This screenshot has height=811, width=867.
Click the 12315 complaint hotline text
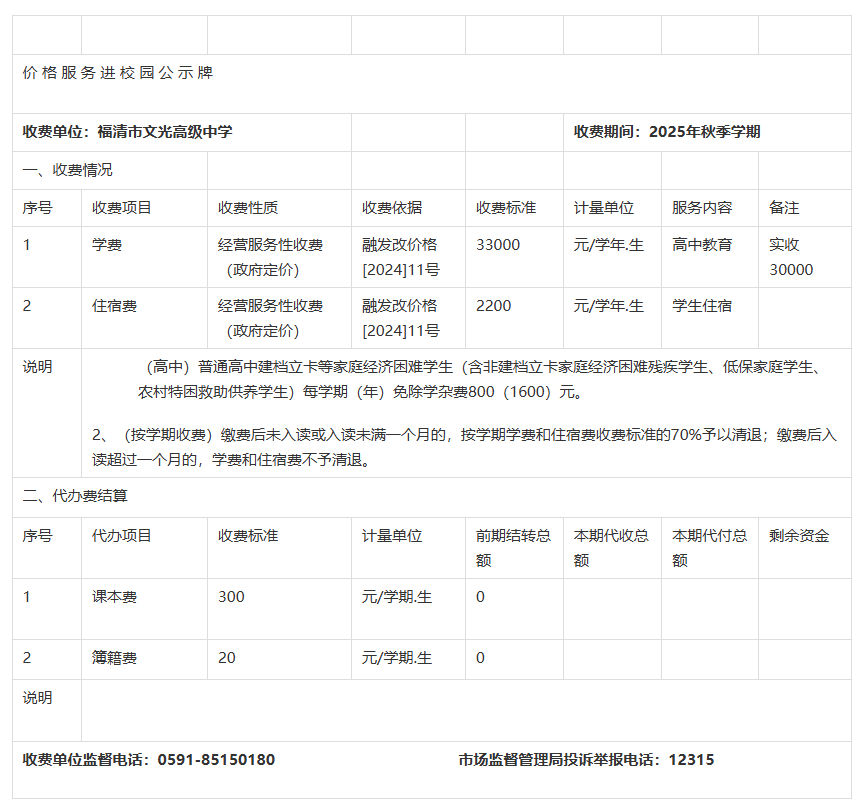pos(691,760)
